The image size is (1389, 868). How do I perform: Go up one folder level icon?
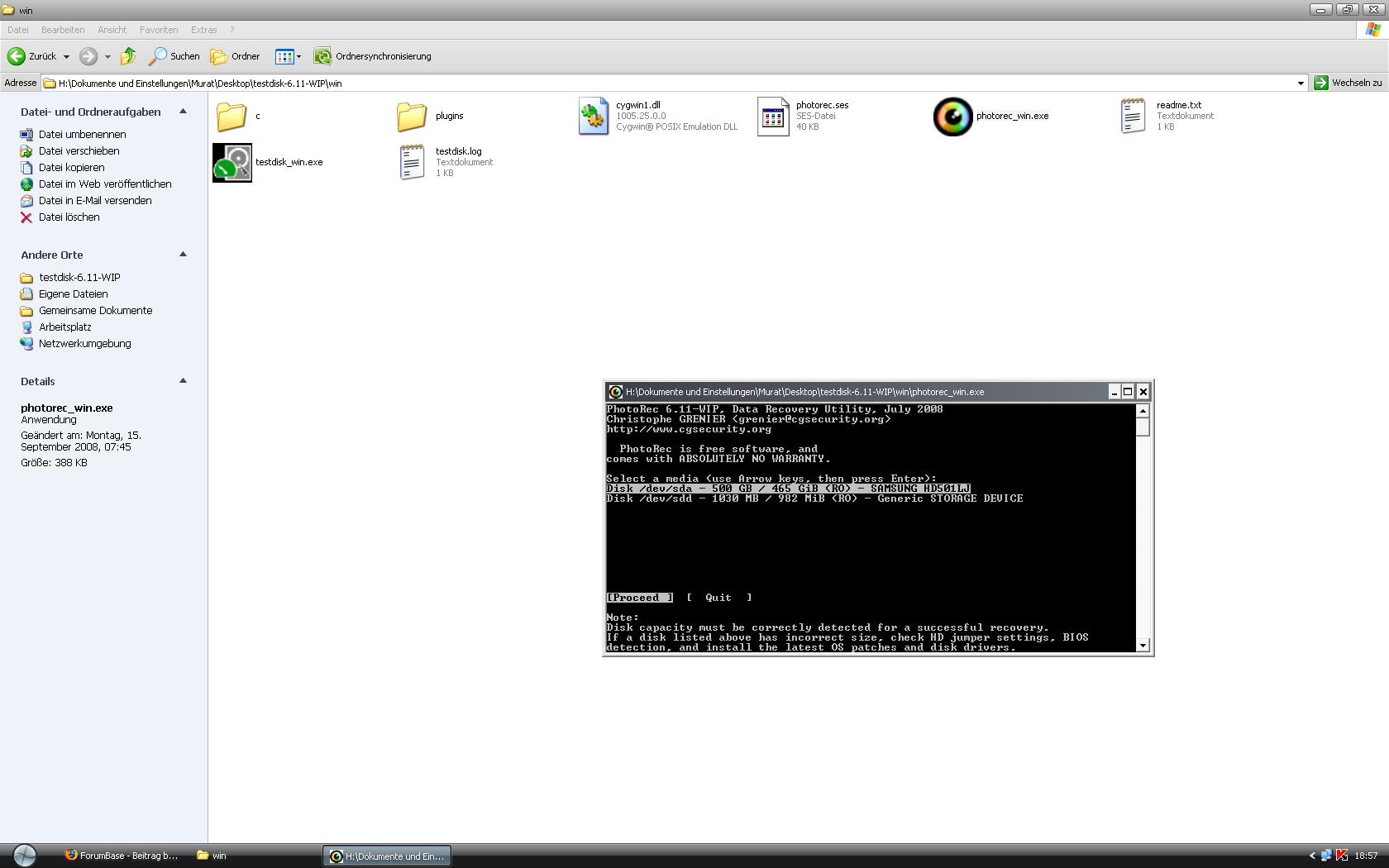pyautogui.click(x=128, y=56)
